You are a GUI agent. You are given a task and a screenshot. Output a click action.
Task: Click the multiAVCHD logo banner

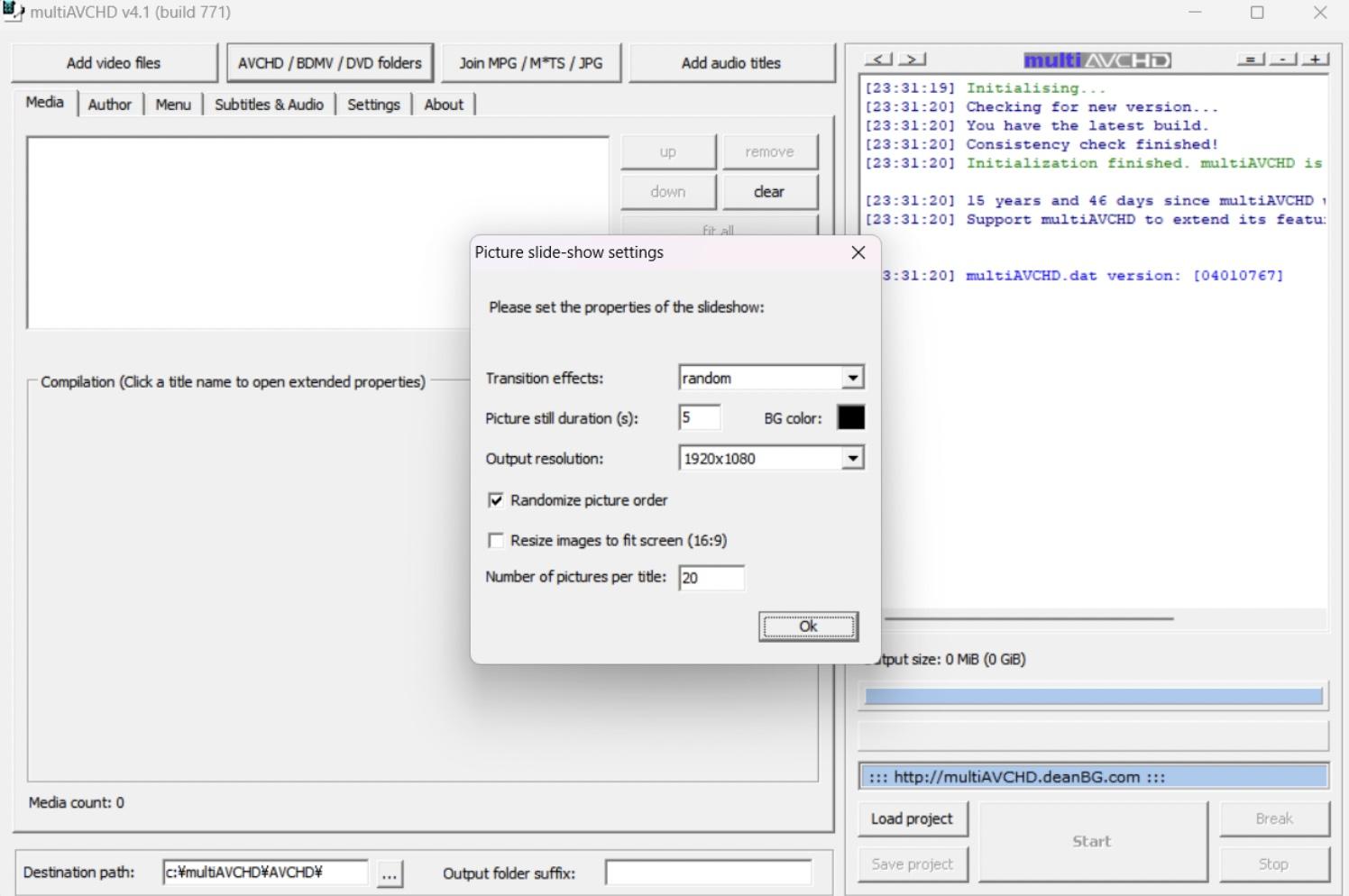tap(1097, 60)
